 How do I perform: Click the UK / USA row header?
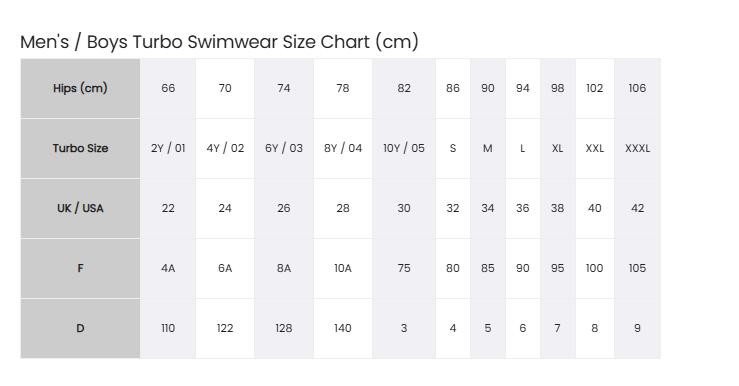point(80,208)
